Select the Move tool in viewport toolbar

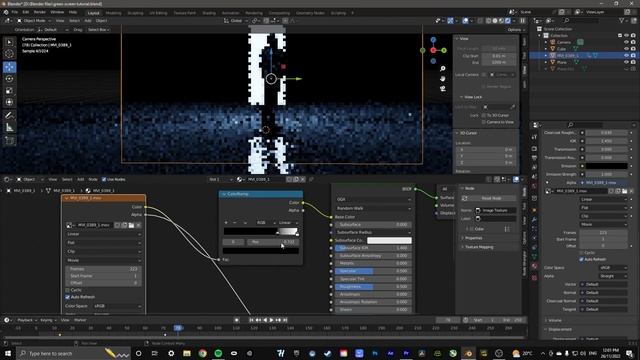(9, 67)
